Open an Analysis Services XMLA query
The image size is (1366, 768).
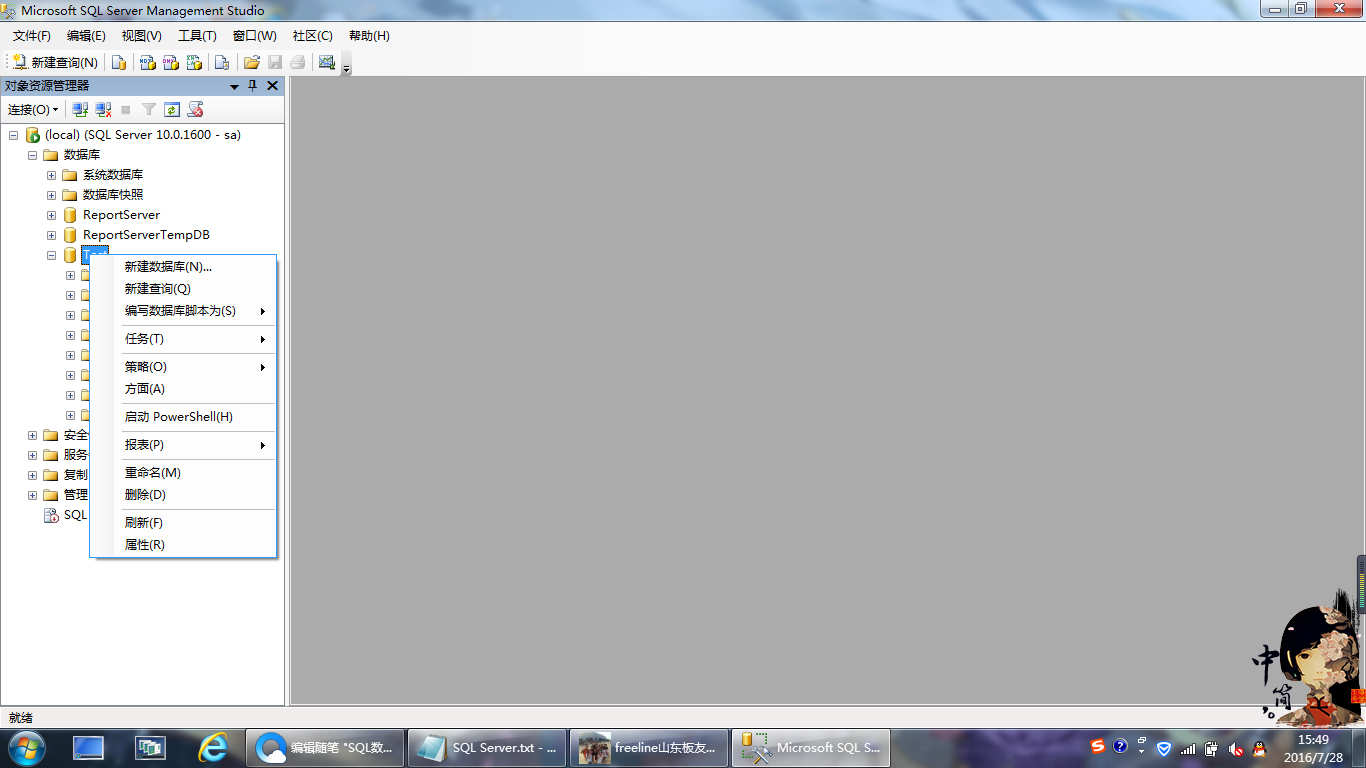(x=195, y=62)
